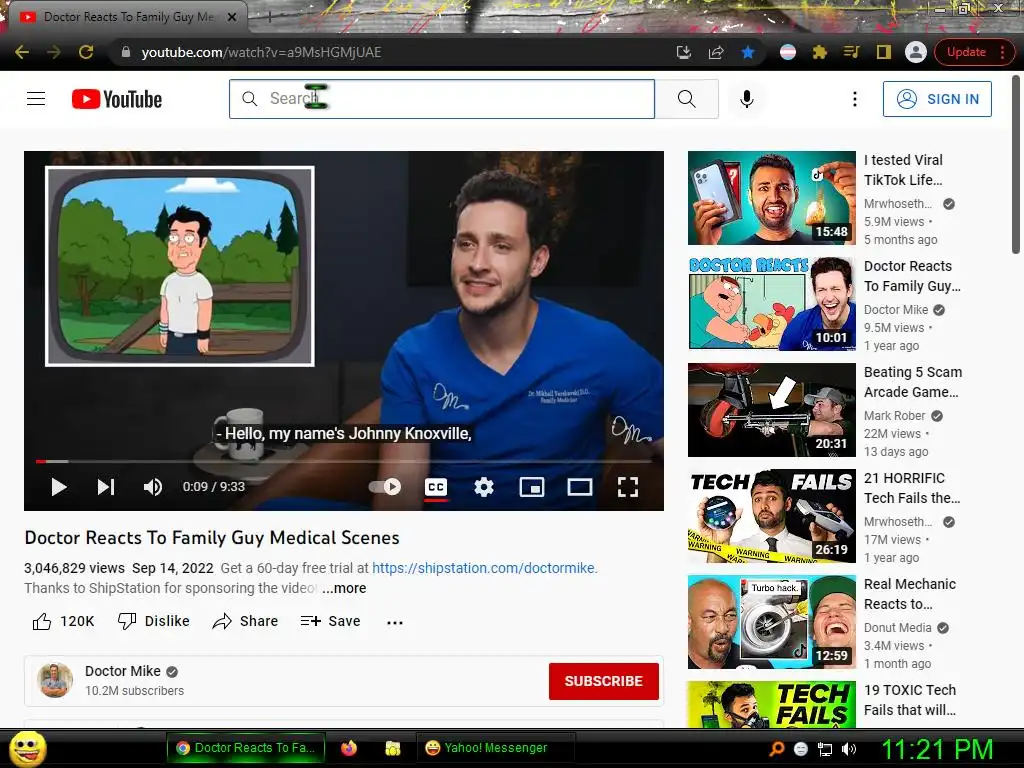
Task: Click the address bar URL
Action: tap(261, 52)
